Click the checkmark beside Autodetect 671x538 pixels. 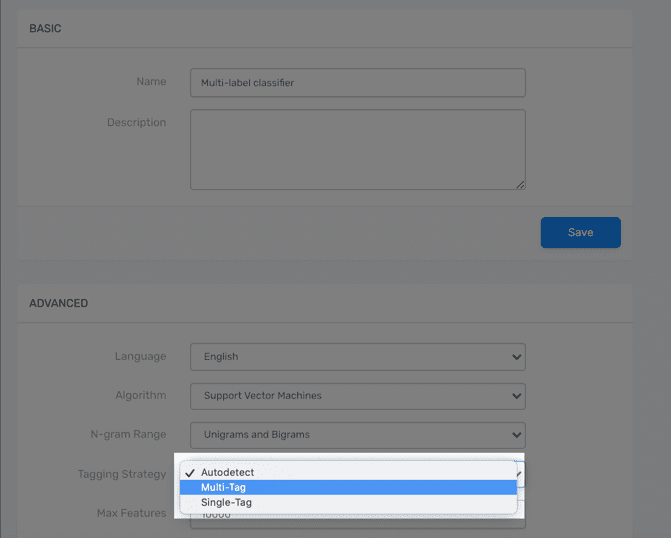pos(190,472)
